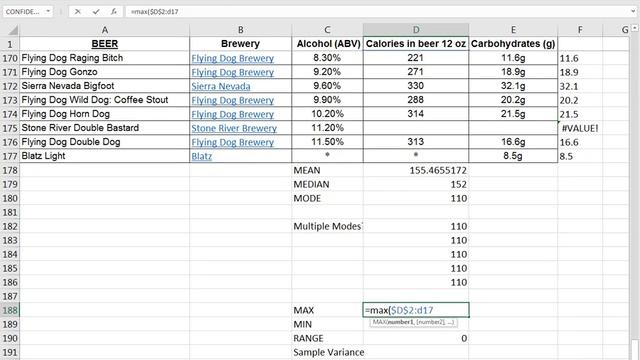Click the Sample Variance label cell
Viewport: 640px width, 360px height.
(x=328, y=352)
